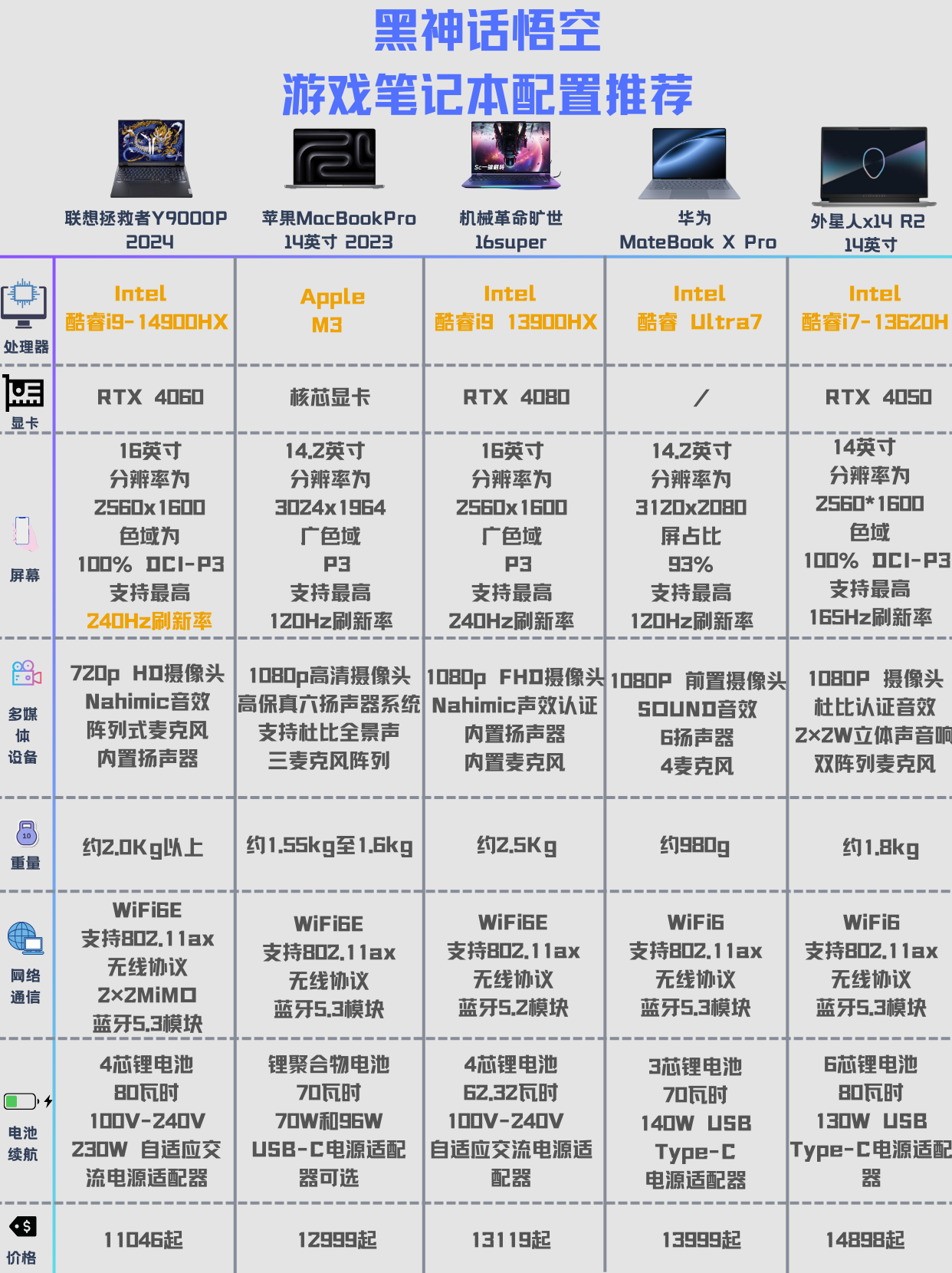Click the price 14898起
Image resolution: width=952 pixels, height=1273 pixels.
pos(865,1240)
